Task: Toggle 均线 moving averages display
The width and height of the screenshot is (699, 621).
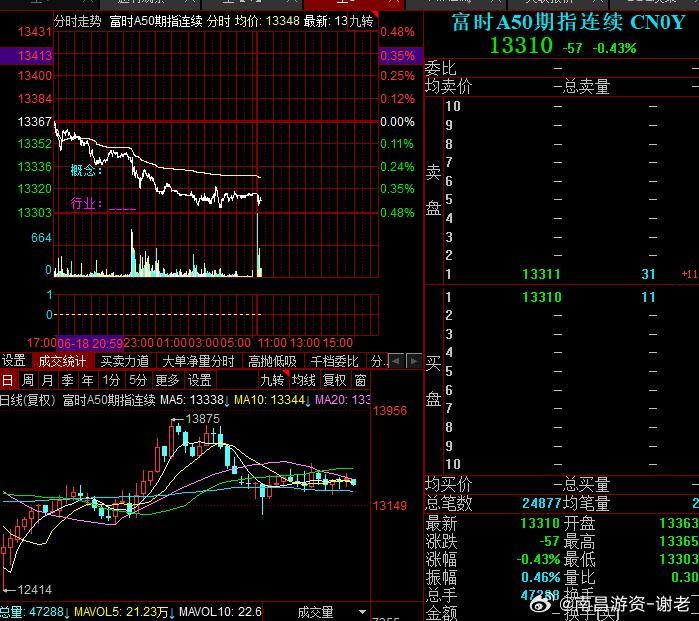Action: click(x=304, y=380)
